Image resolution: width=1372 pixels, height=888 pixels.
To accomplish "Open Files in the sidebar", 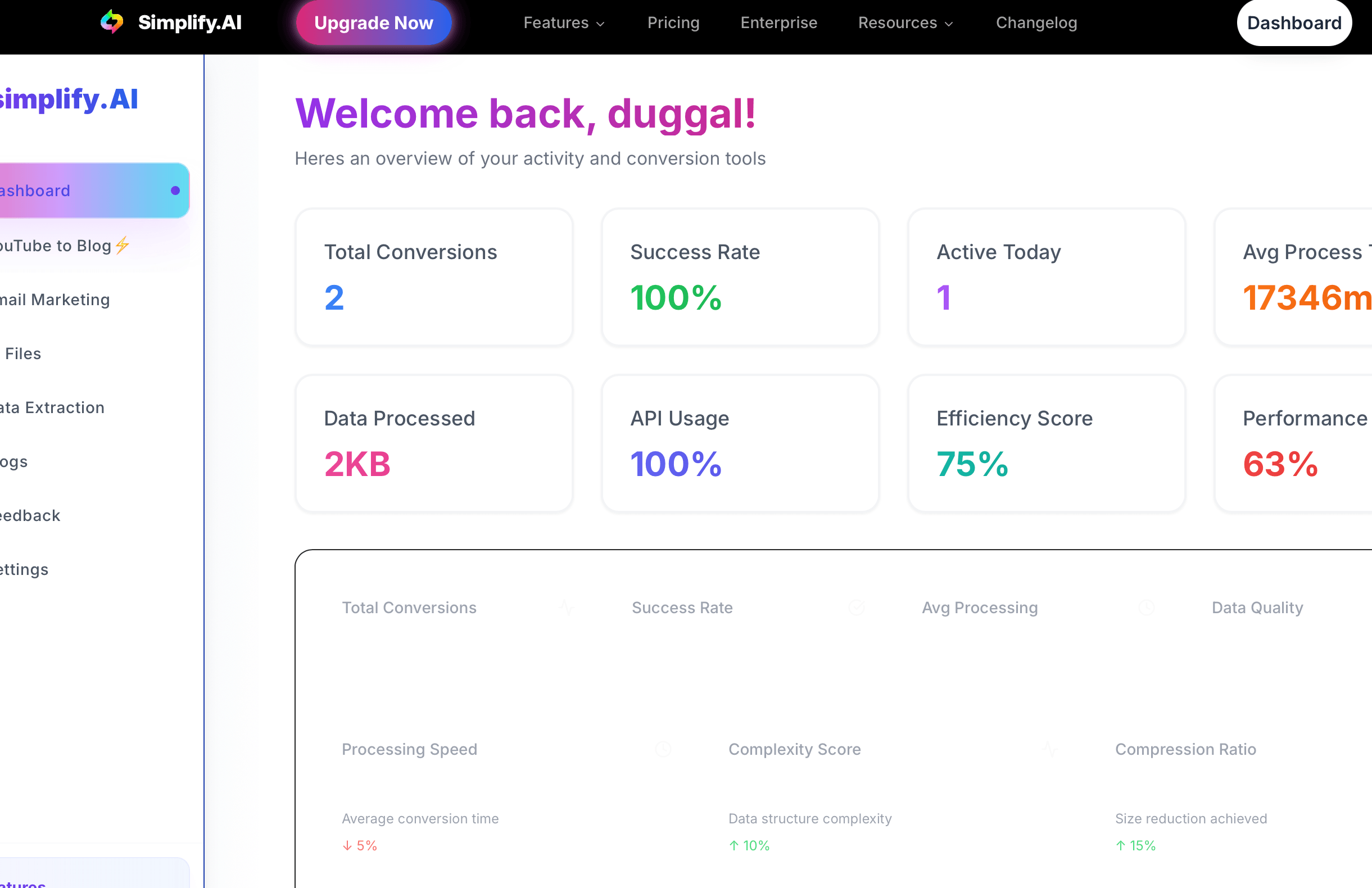I will [94, 354].
